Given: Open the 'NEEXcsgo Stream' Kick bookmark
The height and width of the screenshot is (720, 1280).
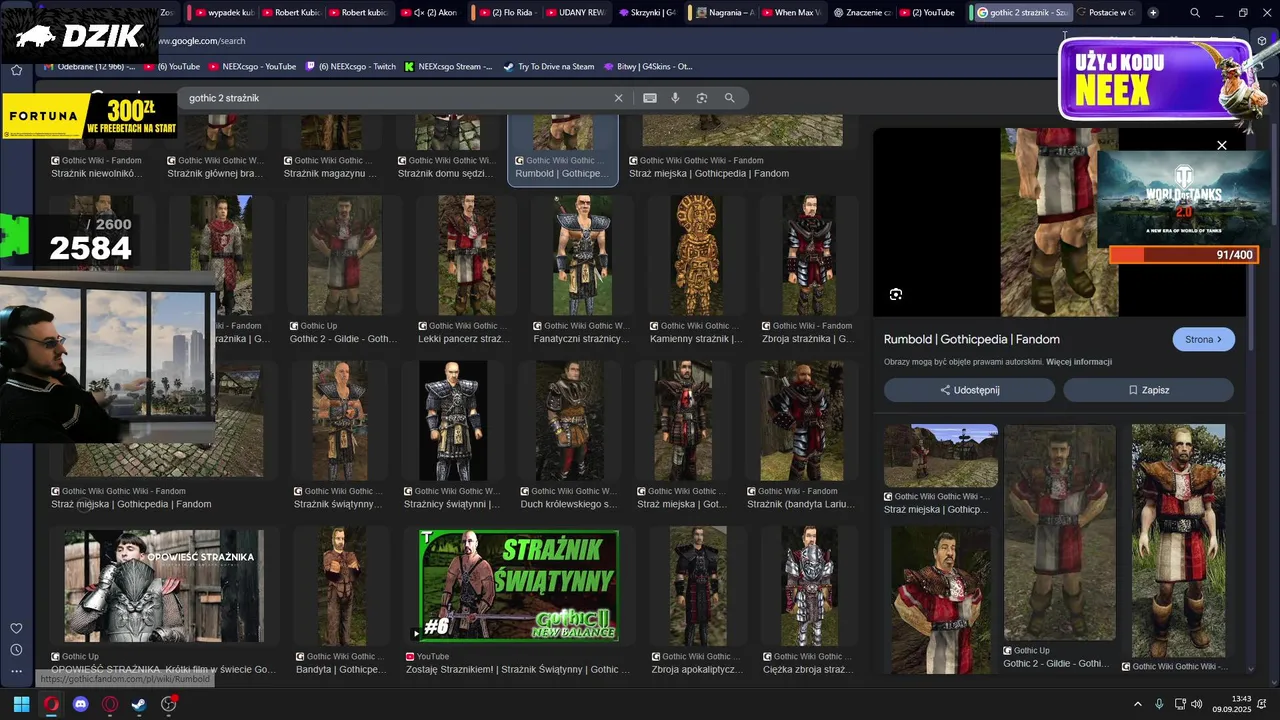Looking at the screenshot, I should pos(448,67).
